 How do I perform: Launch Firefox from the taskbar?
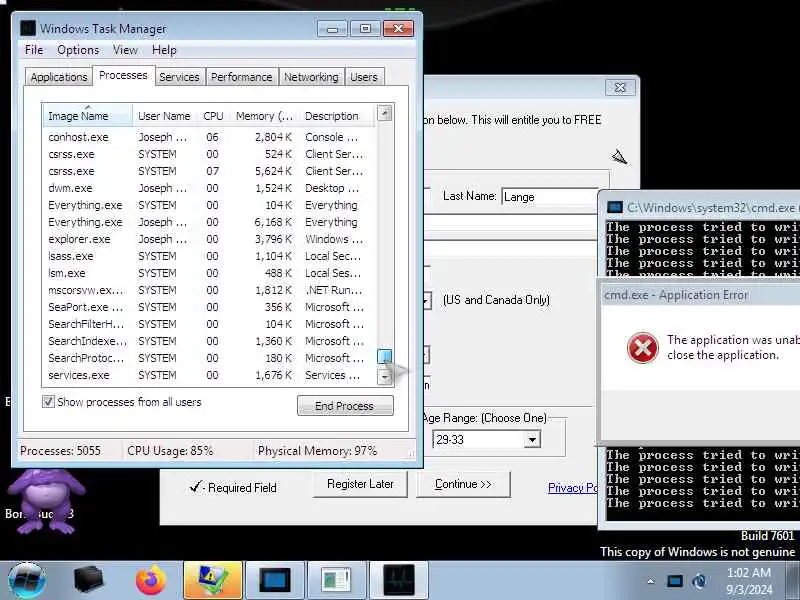pos(151,580)
